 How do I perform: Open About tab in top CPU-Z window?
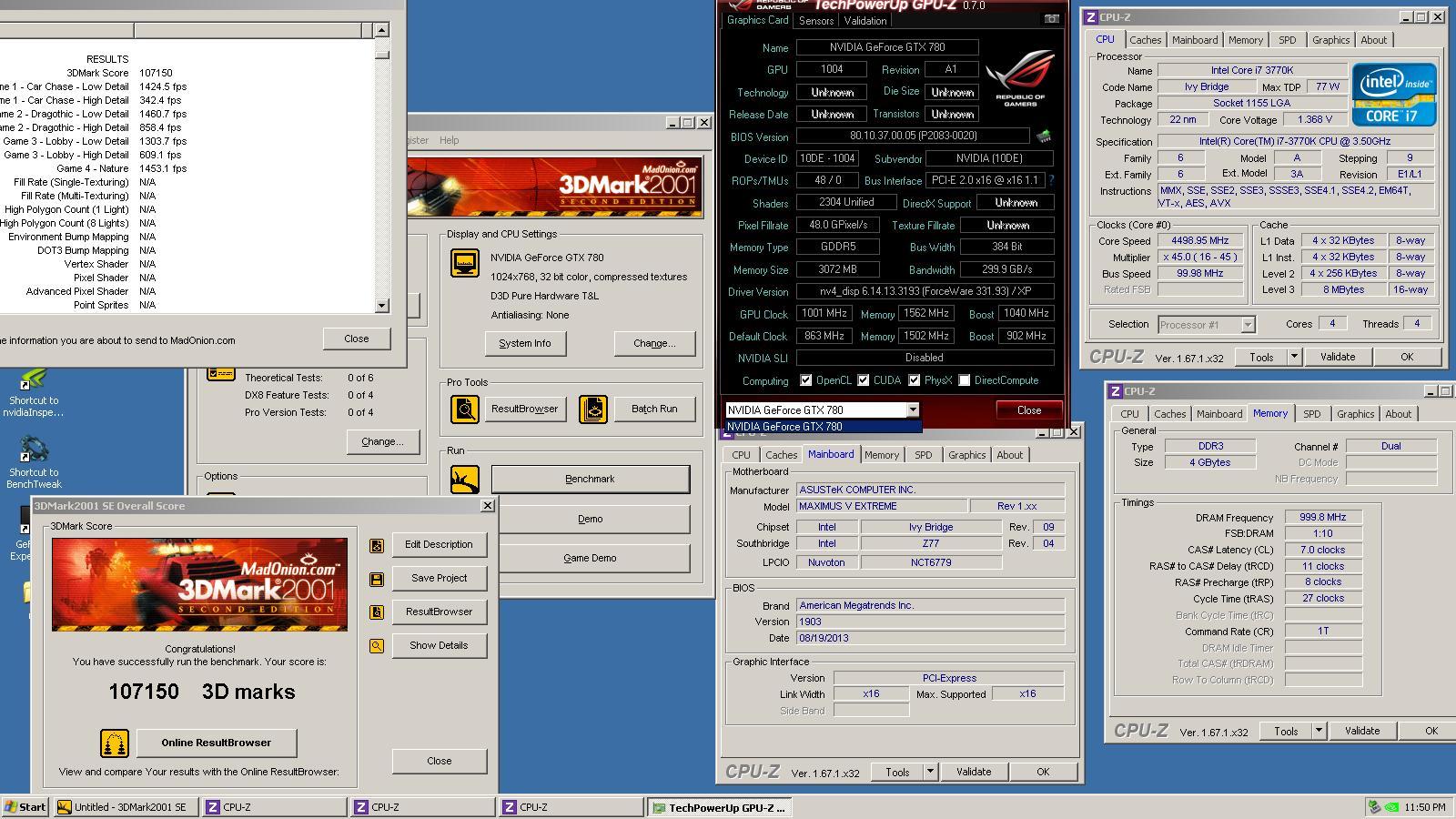point(1374,40)
